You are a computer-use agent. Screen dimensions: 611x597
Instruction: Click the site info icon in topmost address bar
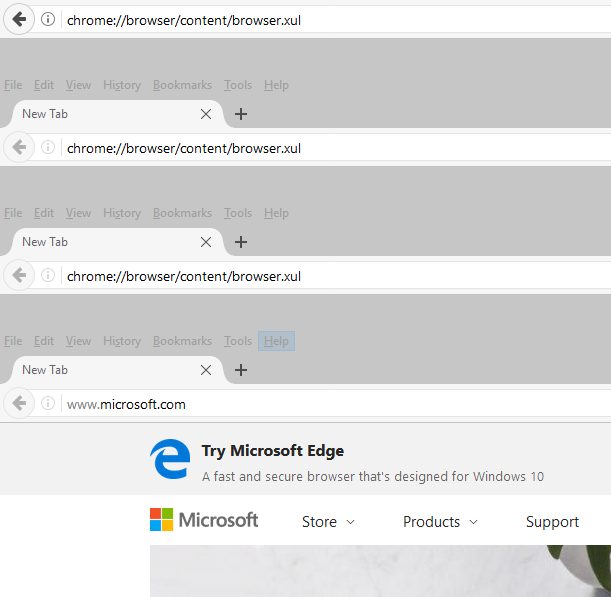48,19
